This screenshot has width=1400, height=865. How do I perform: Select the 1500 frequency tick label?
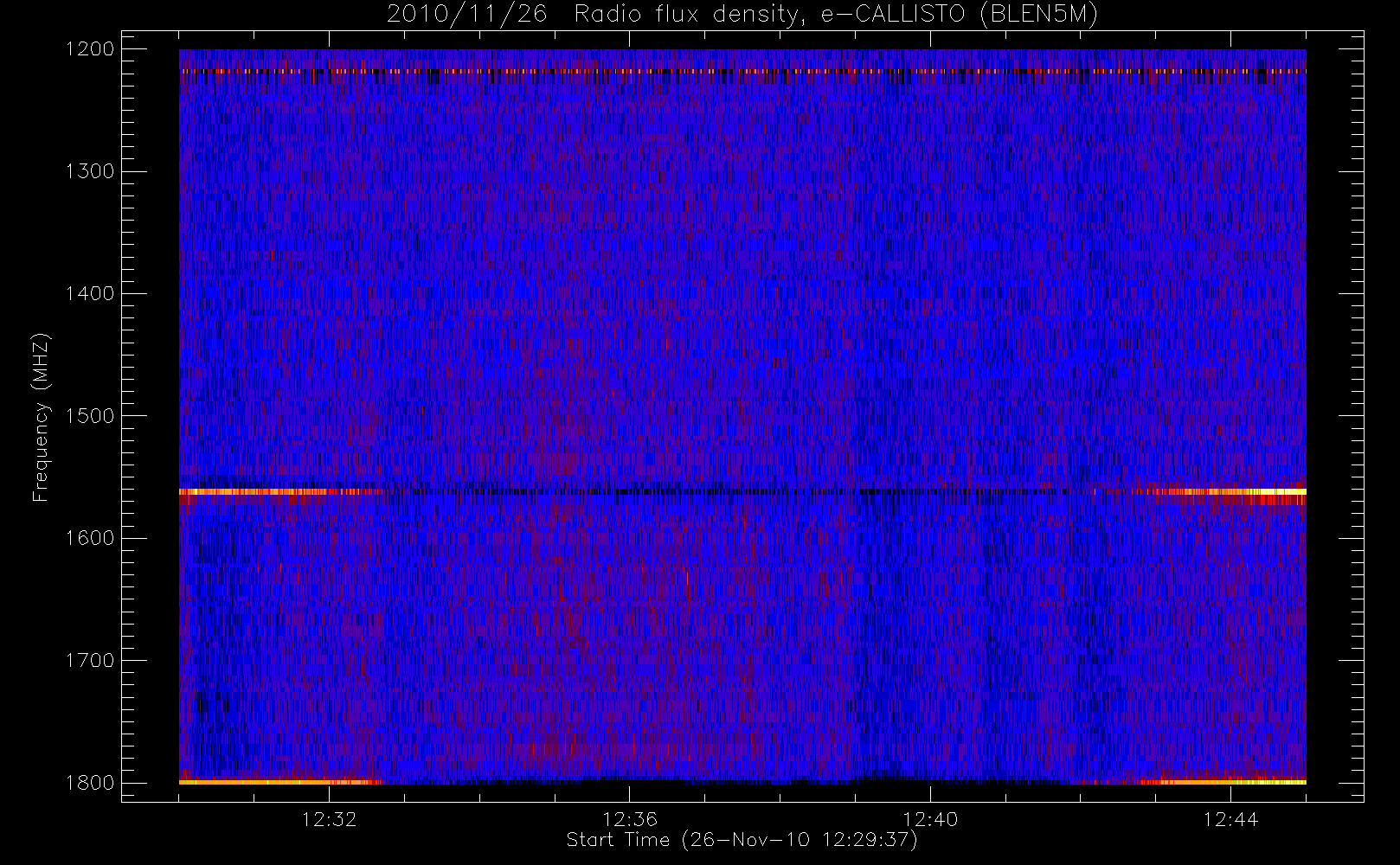pyautogui.click(x=90, y=416)
